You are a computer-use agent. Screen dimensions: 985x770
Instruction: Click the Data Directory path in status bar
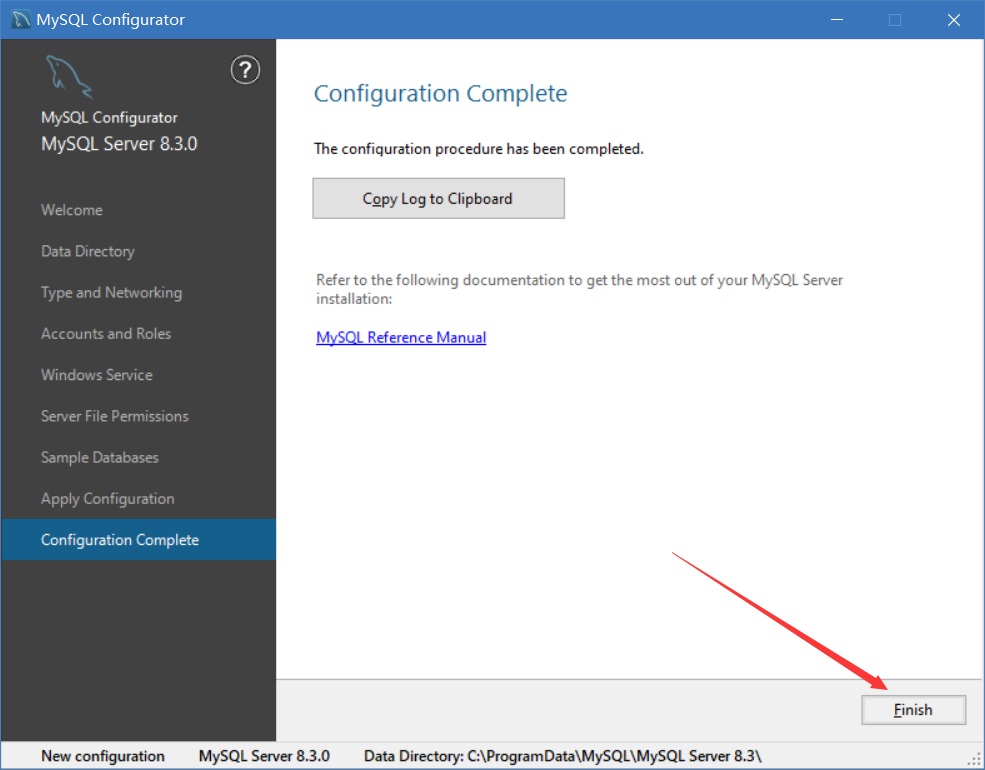[x=563, y=756]
